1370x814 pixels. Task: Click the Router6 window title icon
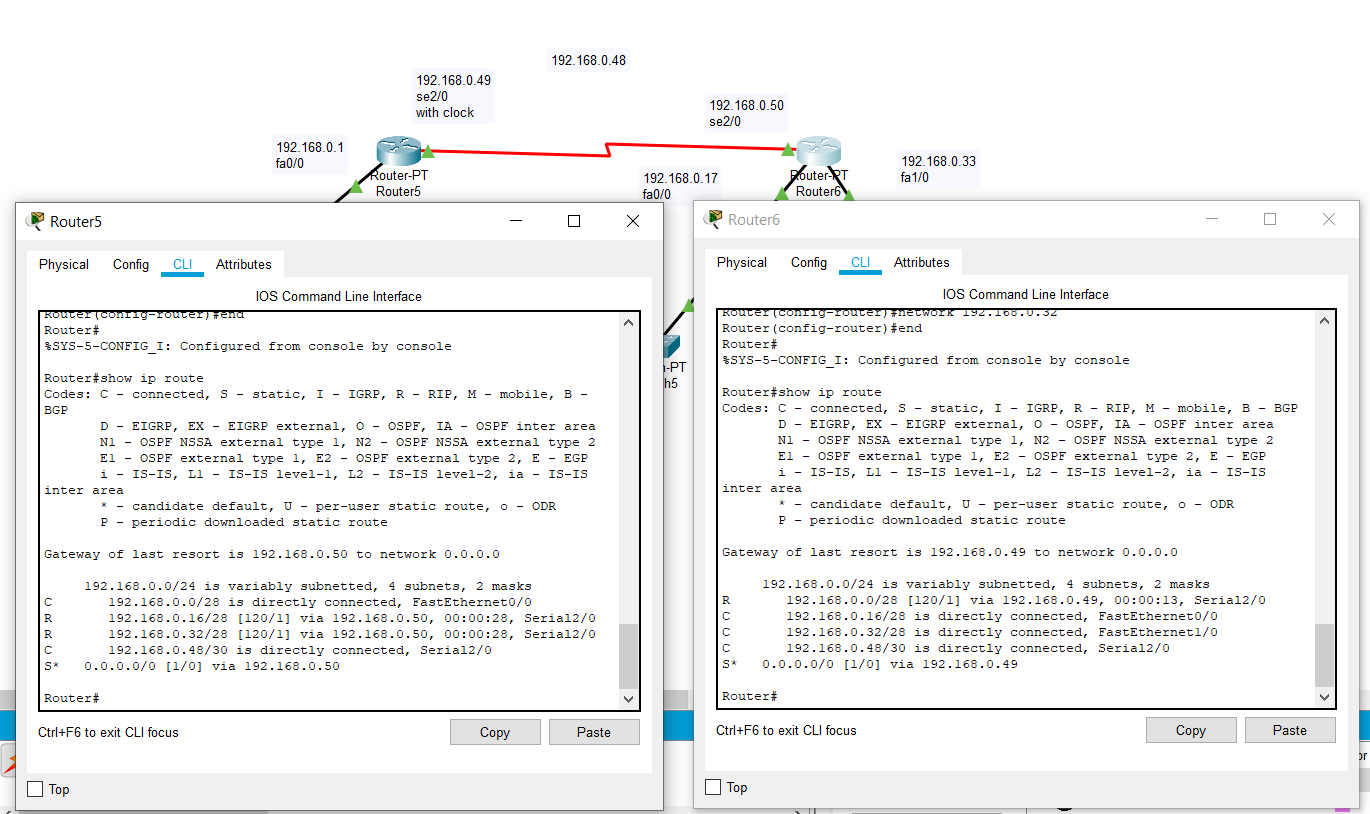714,219
